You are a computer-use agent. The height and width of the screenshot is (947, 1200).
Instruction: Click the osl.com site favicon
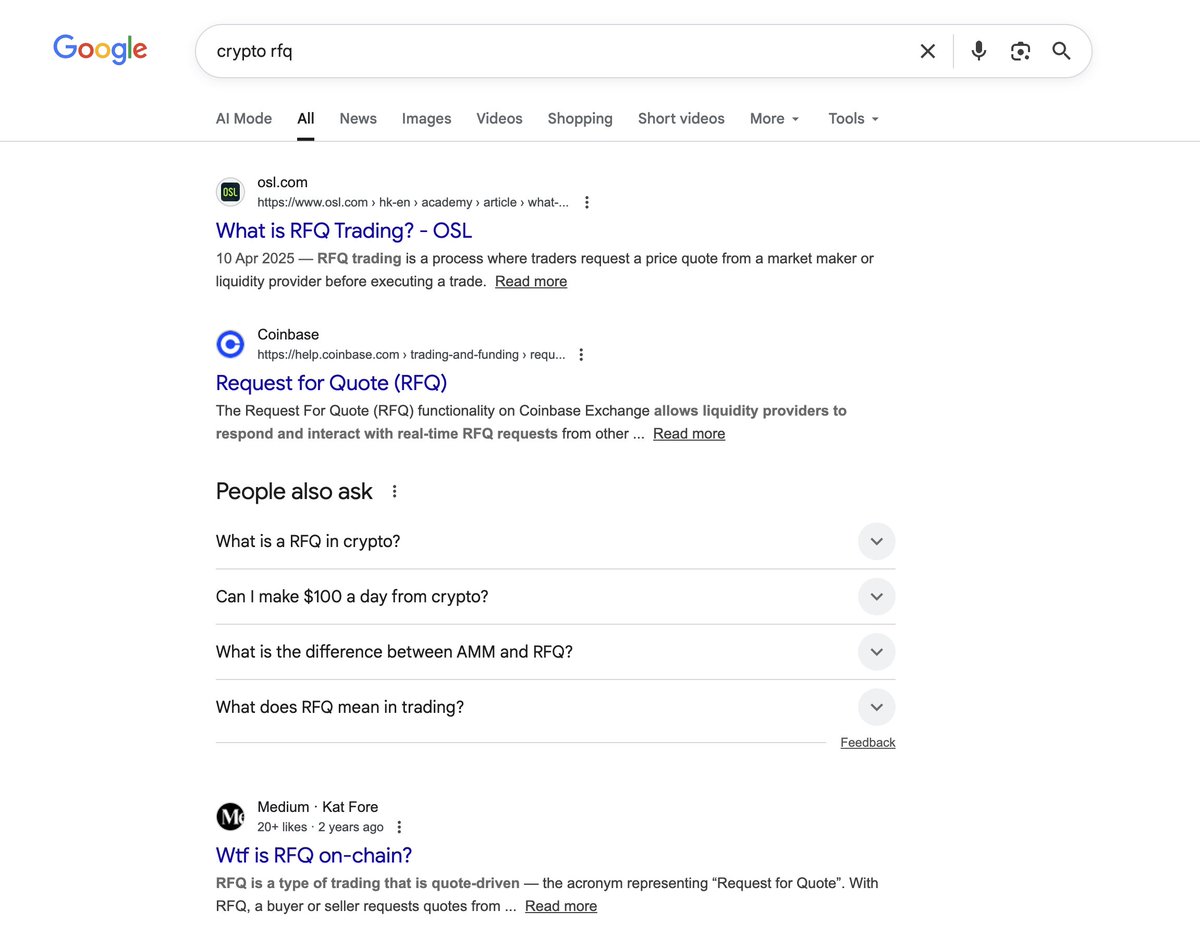[230, 192]
